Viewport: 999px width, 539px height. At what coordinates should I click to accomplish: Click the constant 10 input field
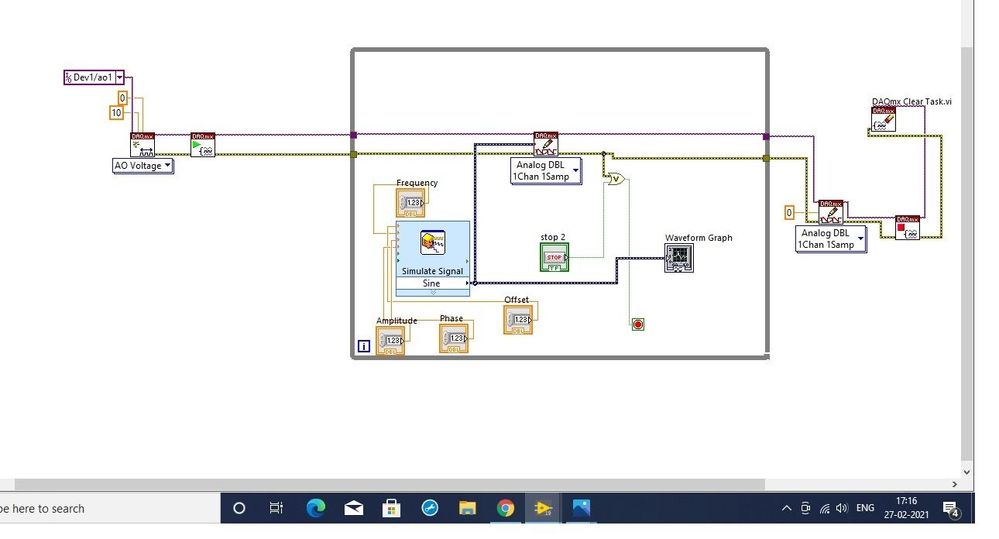[116, 113]
